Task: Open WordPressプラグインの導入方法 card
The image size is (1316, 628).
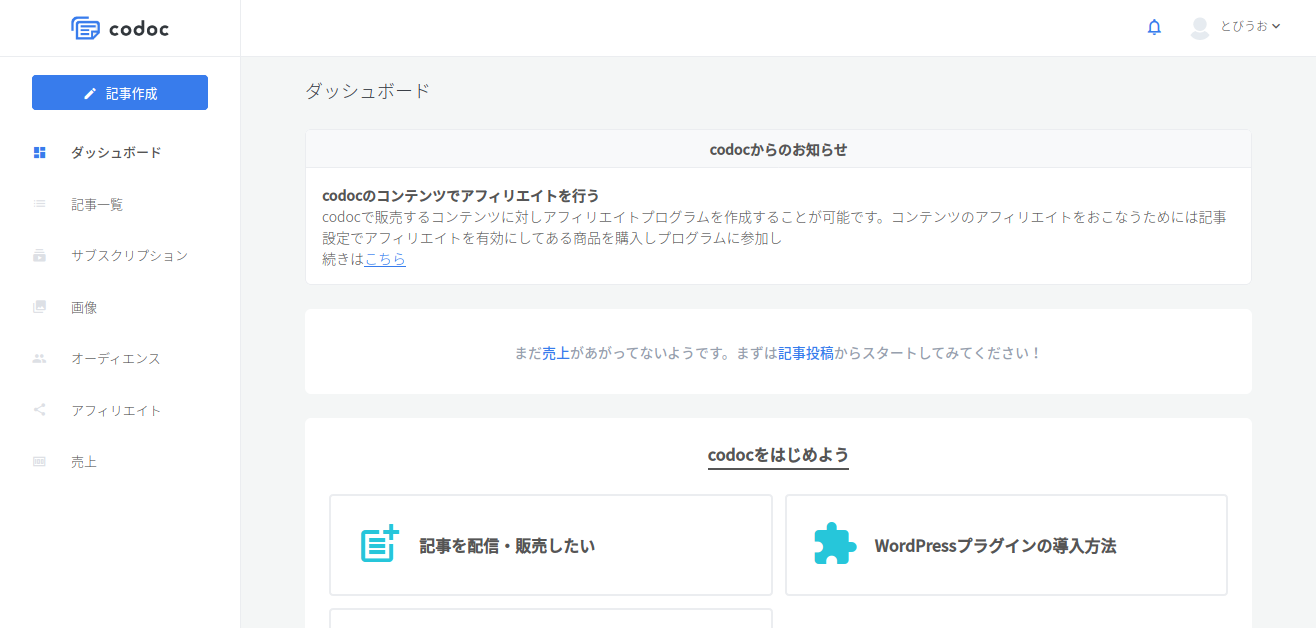Action: click(1006, 545)
